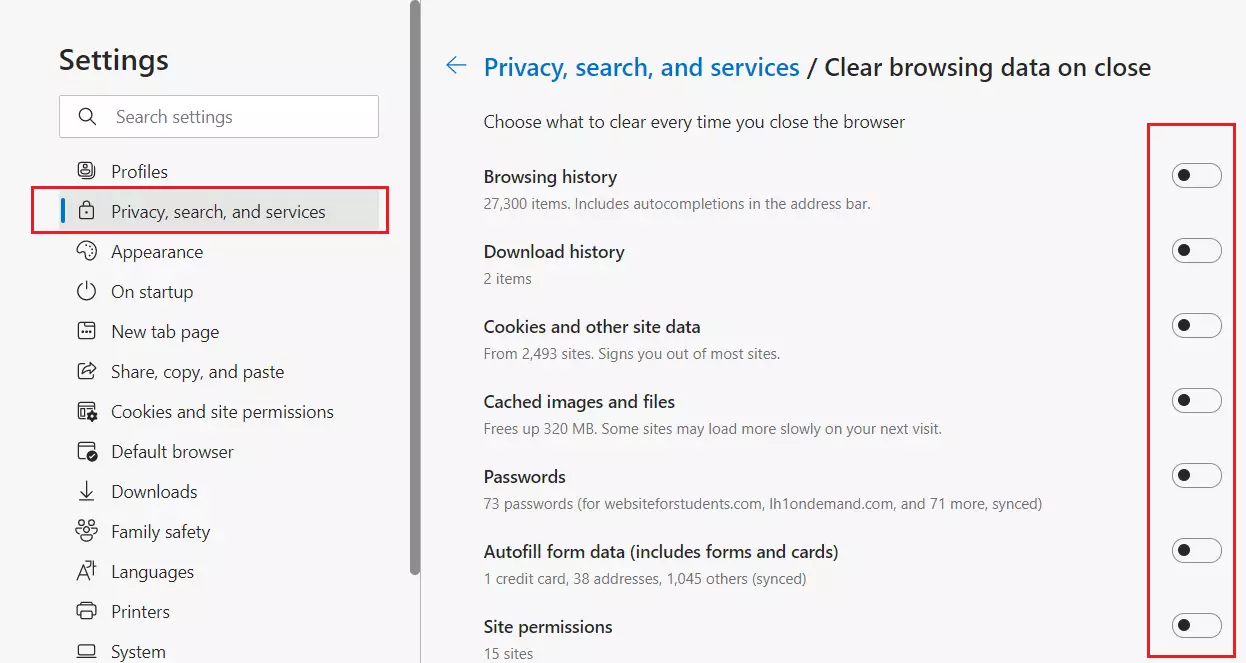
Task: Click the Profiles icon in sidebar
Action: [87, 171]
